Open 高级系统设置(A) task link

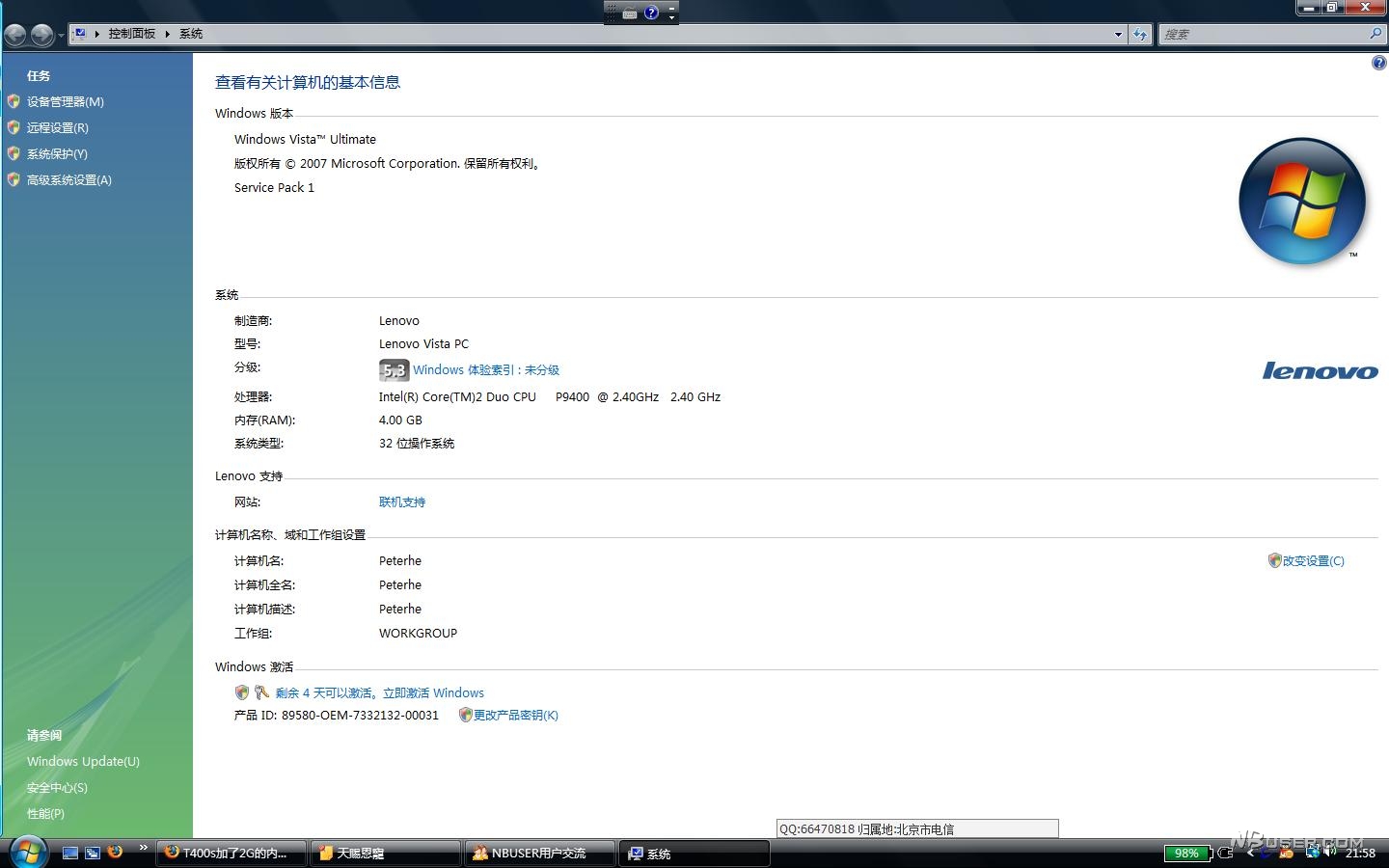tap(69, 179)
